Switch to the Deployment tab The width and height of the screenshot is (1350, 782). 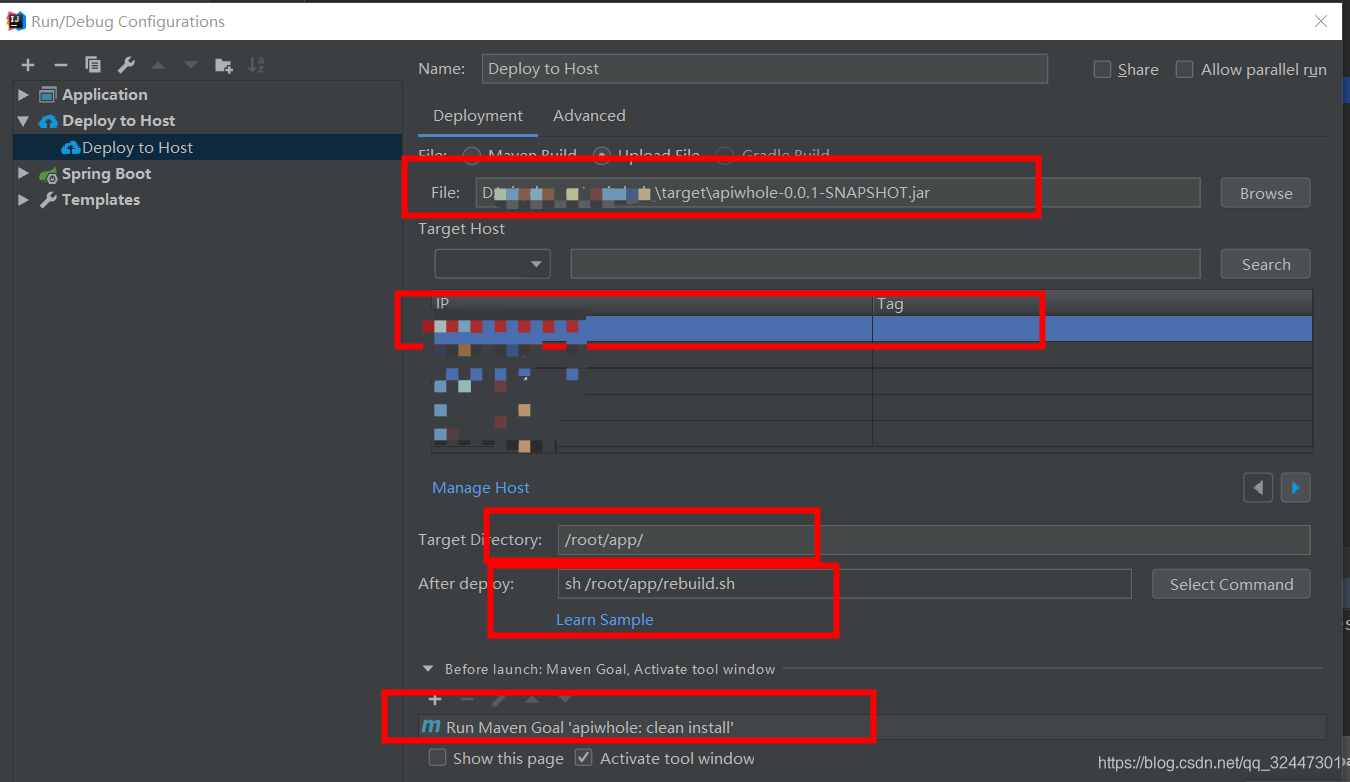[x=478, y=116]
